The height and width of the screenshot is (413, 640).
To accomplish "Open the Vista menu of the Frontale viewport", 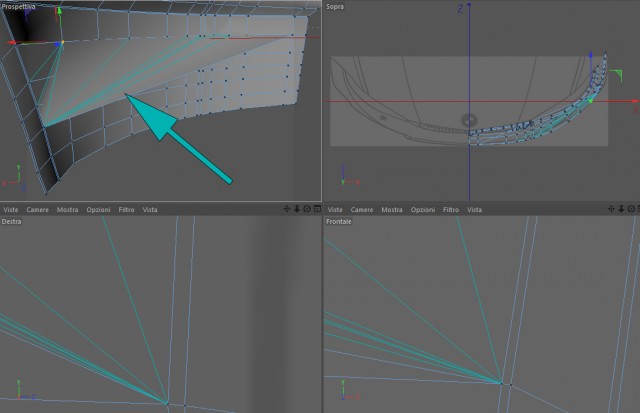I will 474,209.
